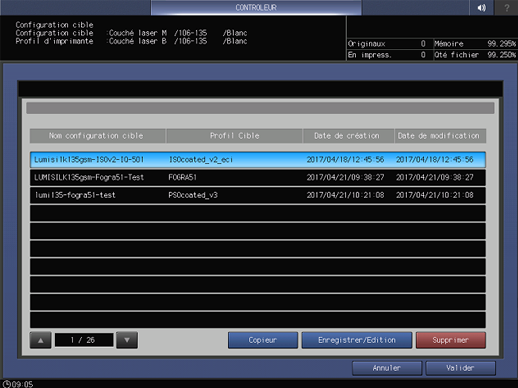This screenshot has width=518, height=388.
Task: Click modification date 2017/04/21/10:21:08
Action: coord(435,195)
